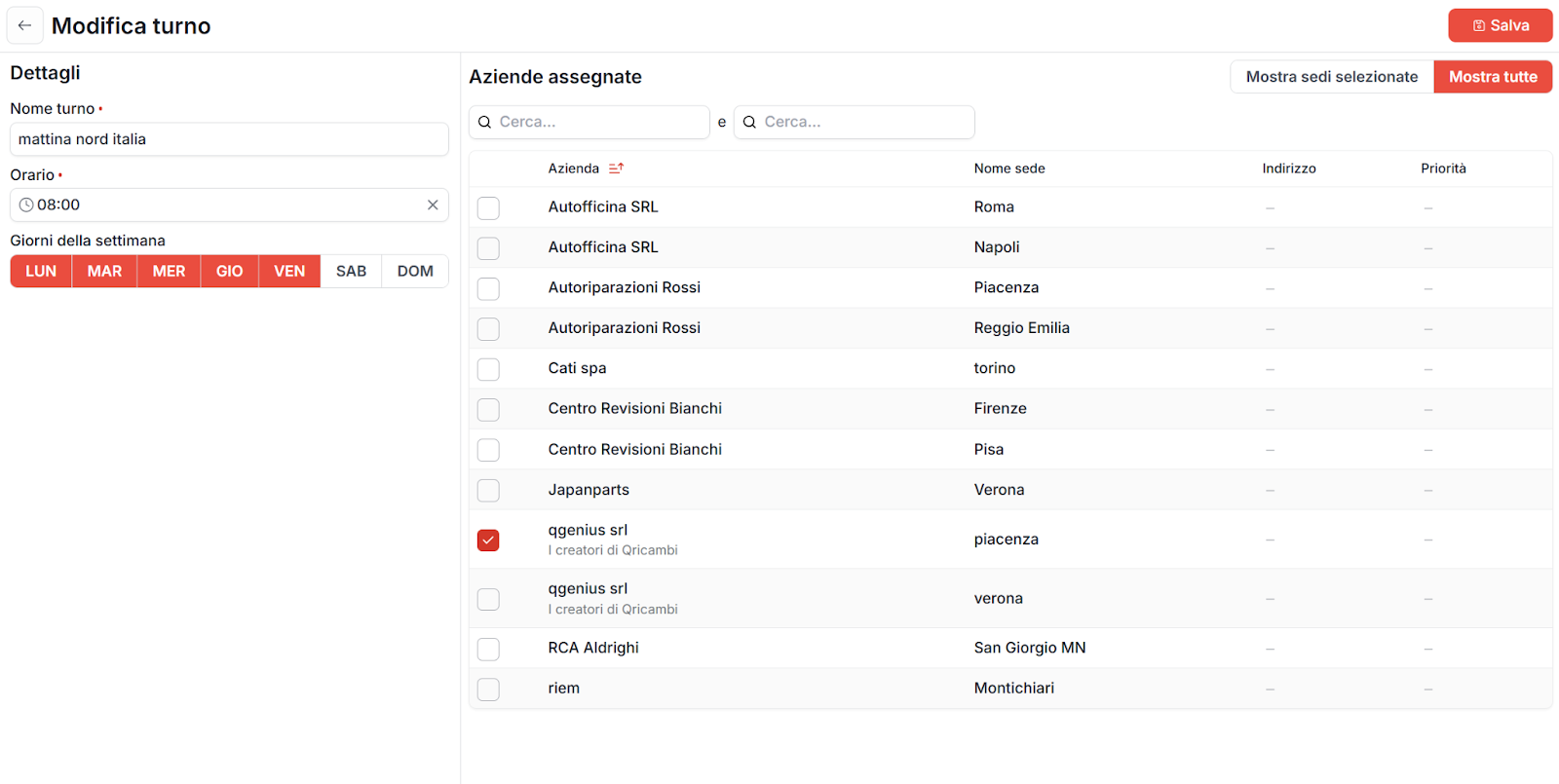This screenshot has width=1559, height=784.
Task: Click the back arrow next to Modifica turno
Action: [x=25, y=25]
